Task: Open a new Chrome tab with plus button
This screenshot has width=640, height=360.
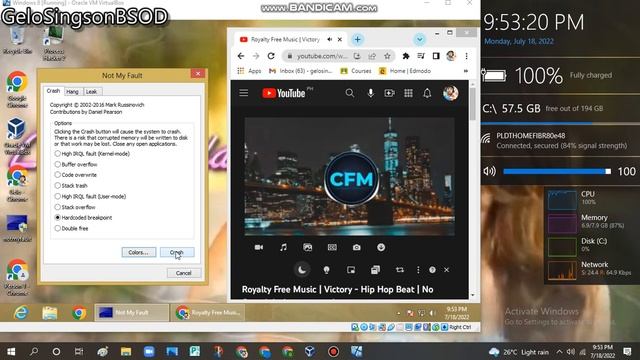Action: click(x=358, y=40)
